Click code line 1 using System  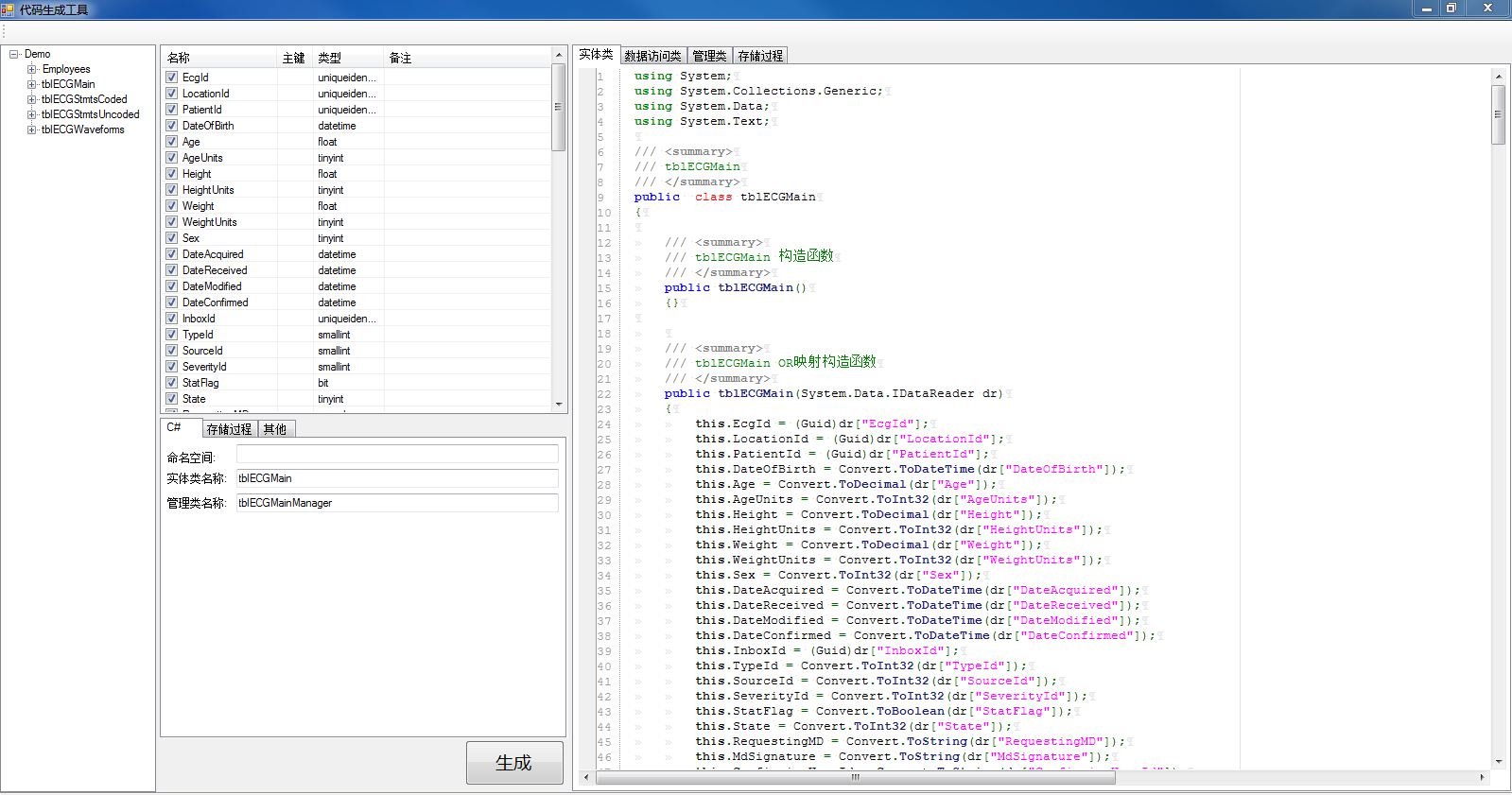coord(682,76)
